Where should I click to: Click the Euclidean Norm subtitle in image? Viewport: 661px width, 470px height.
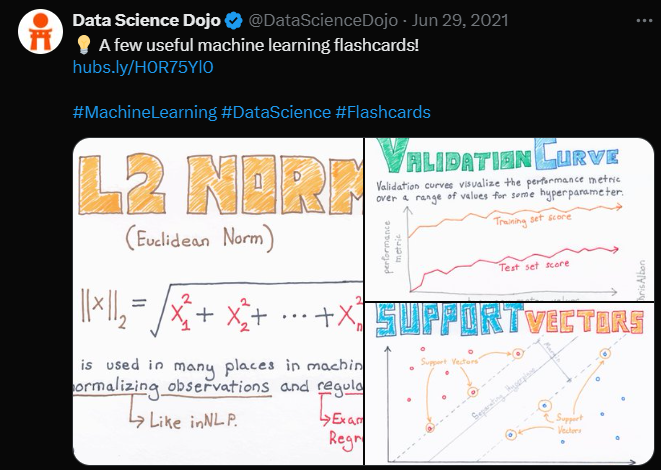(199, 239)
